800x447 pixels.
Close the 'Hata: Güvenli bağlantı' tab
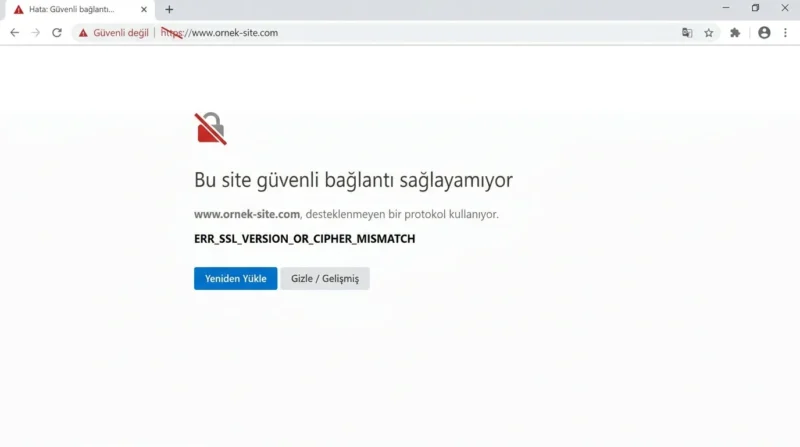[144, 10]
